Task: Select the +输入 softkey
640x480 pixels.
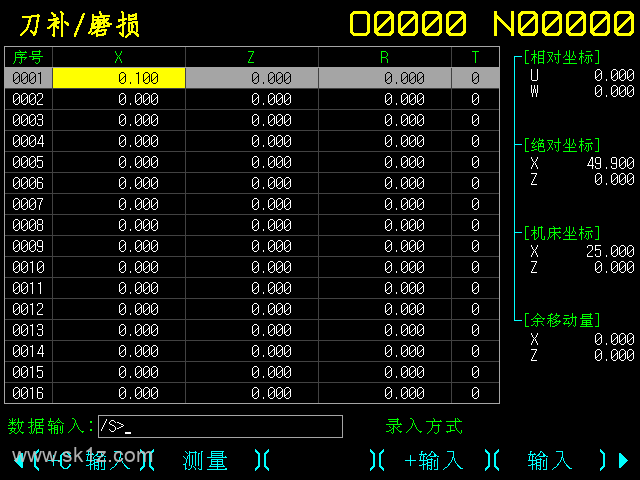Action: (433, 460)
